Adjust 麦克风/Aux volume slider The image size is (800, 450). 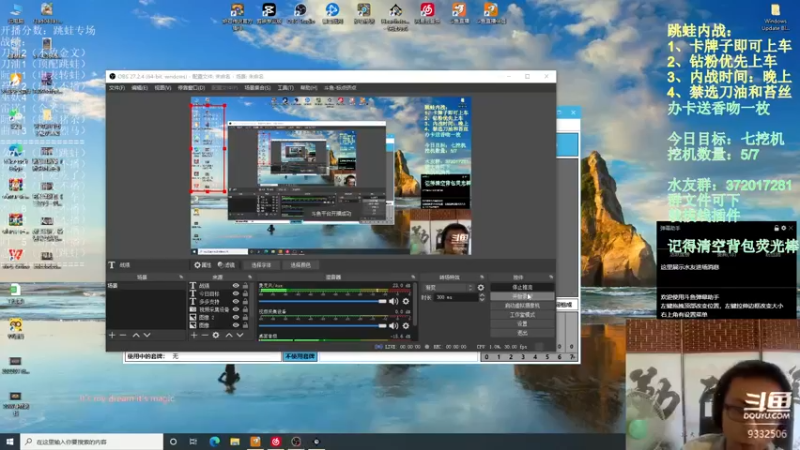click(323, 302)
